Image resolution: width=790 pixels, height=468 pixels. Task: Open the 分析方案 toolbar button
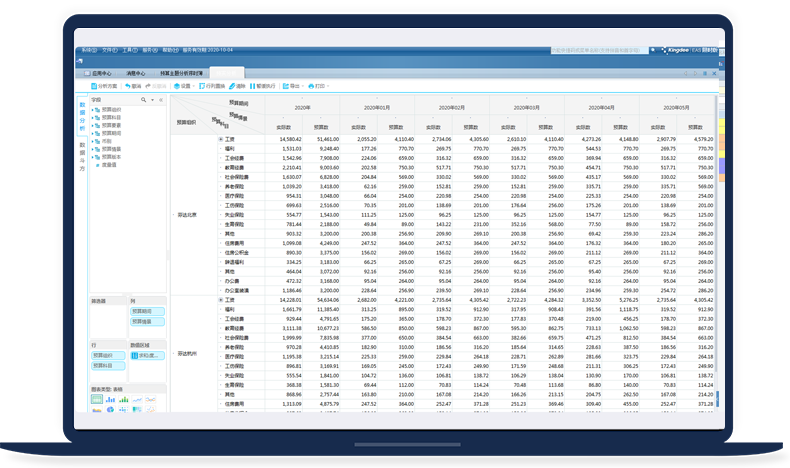[104, 86]
